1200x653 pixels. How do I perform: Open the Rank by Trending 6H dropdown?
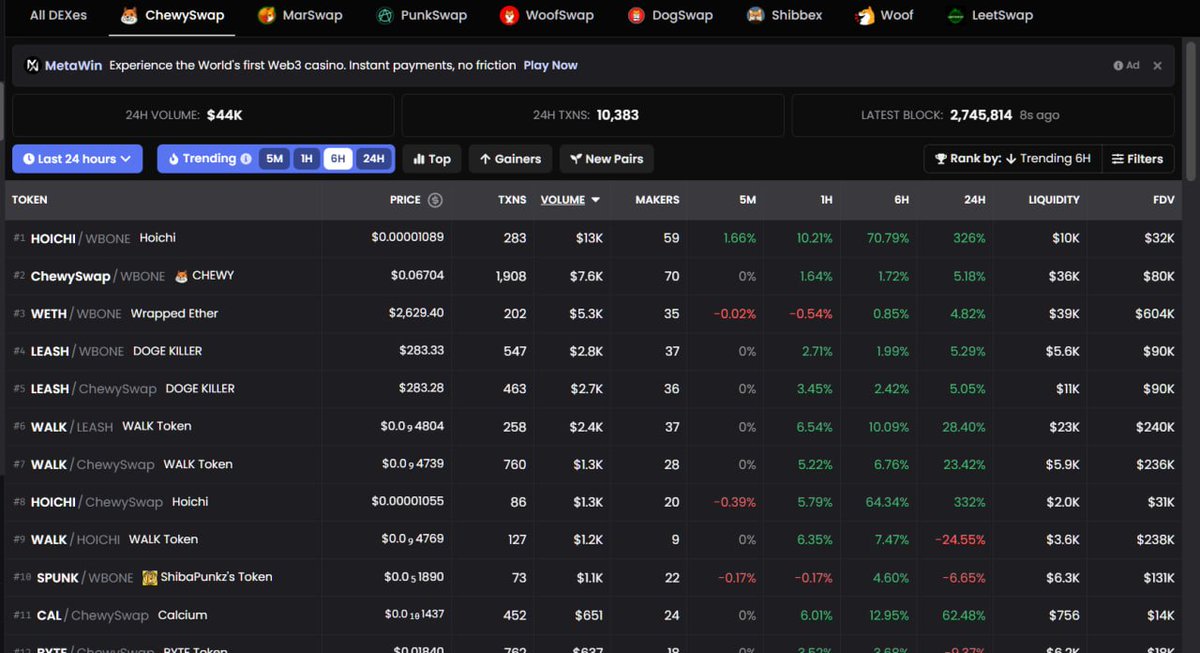coord(1012,159)
